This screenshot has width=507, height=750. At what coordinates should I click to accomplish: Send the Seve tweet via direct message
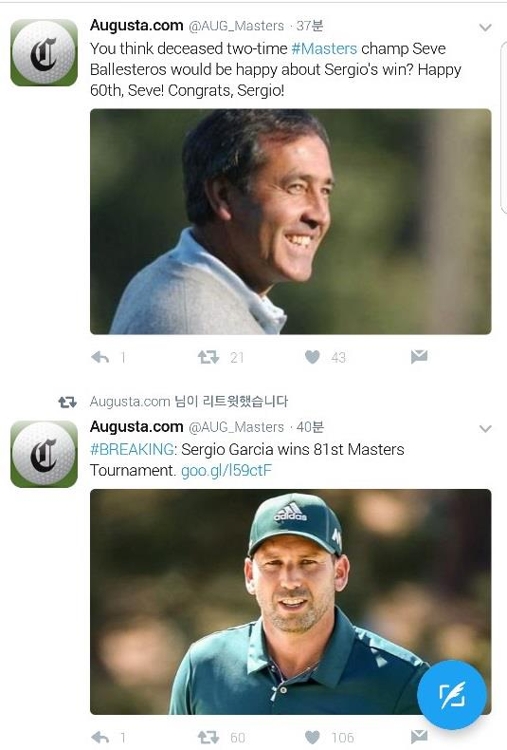[419, 356]
